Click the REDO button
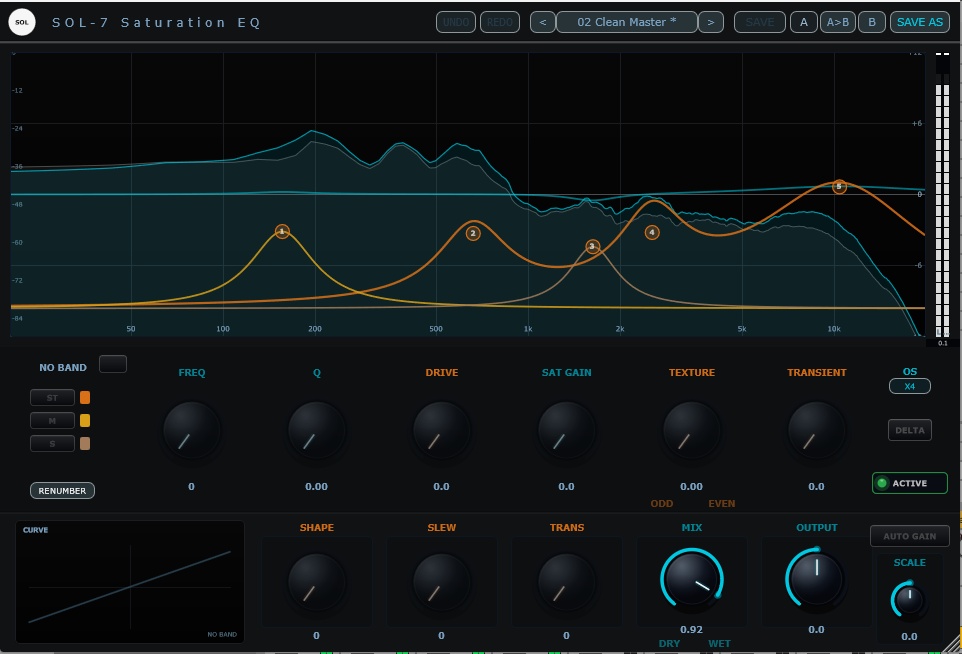 (x=500, y=22)
